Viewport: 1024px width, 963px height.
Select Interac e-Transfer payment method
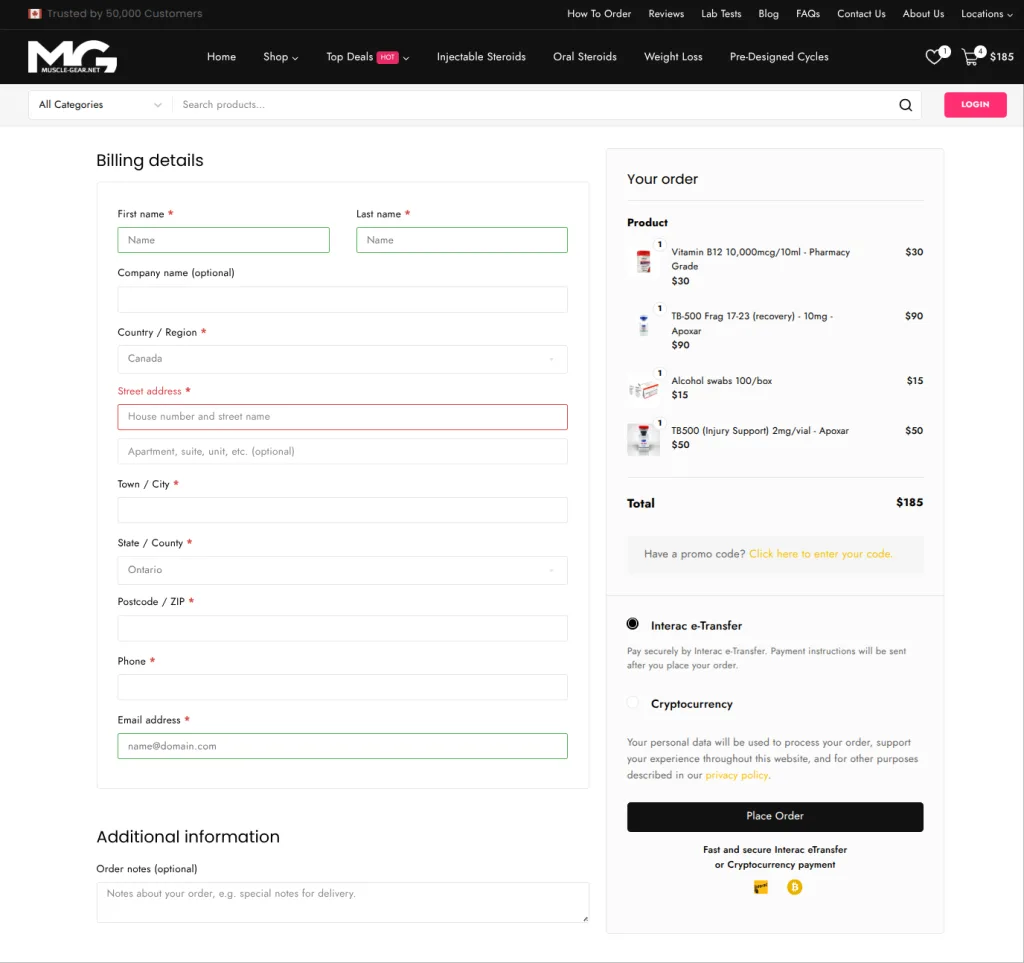632,624
